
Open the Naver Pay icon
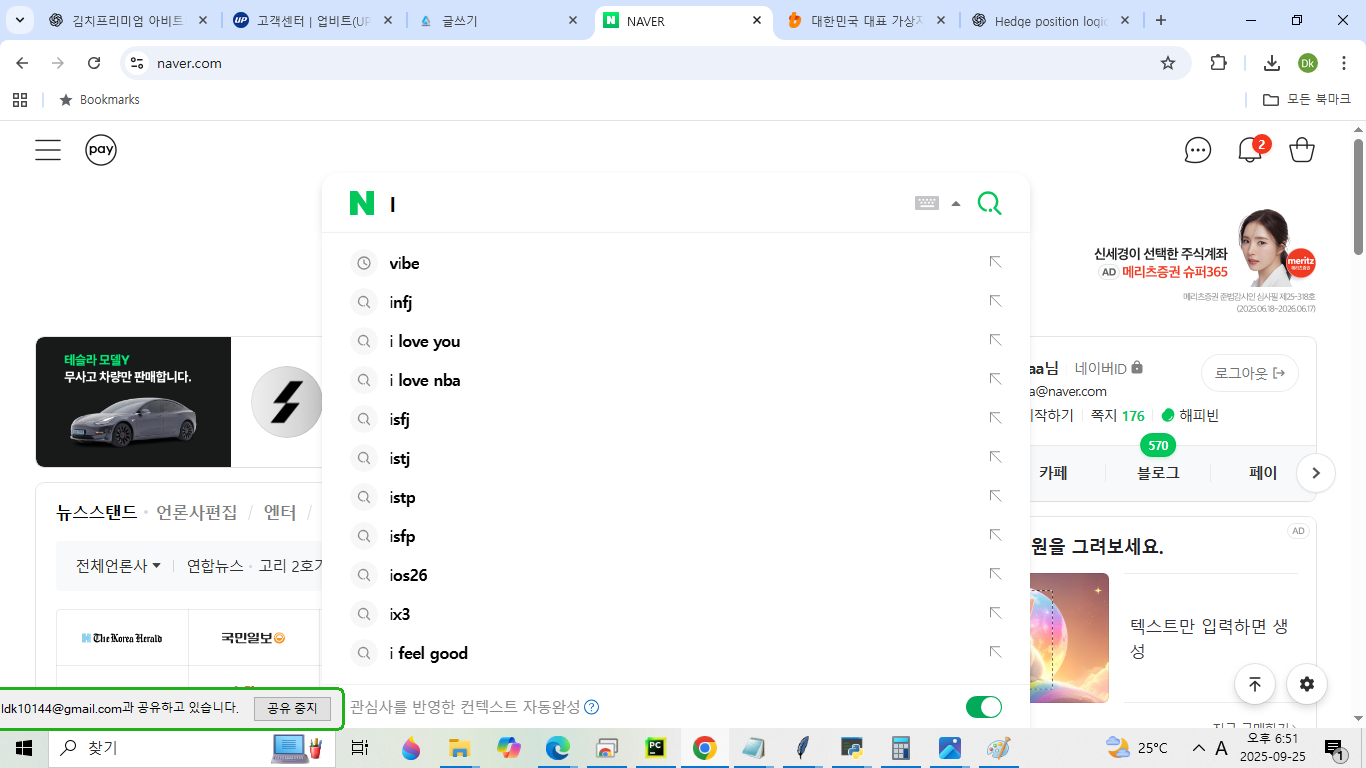pyautogui.click(x=101, y=150)
